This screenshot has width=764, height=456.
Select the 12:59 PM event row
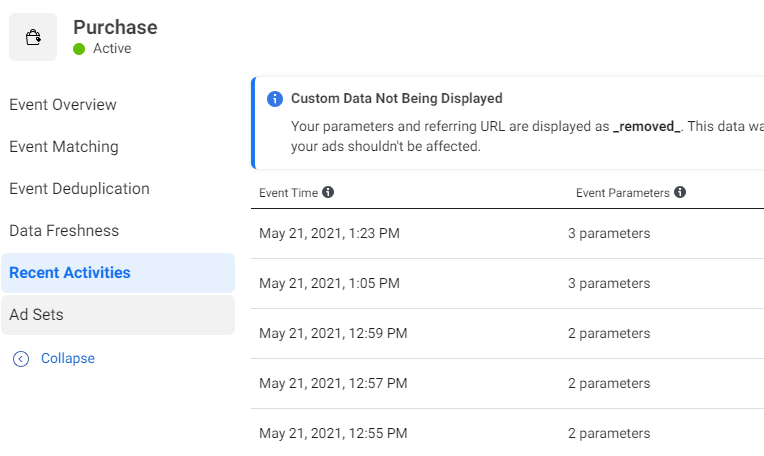tap(333, 334)
